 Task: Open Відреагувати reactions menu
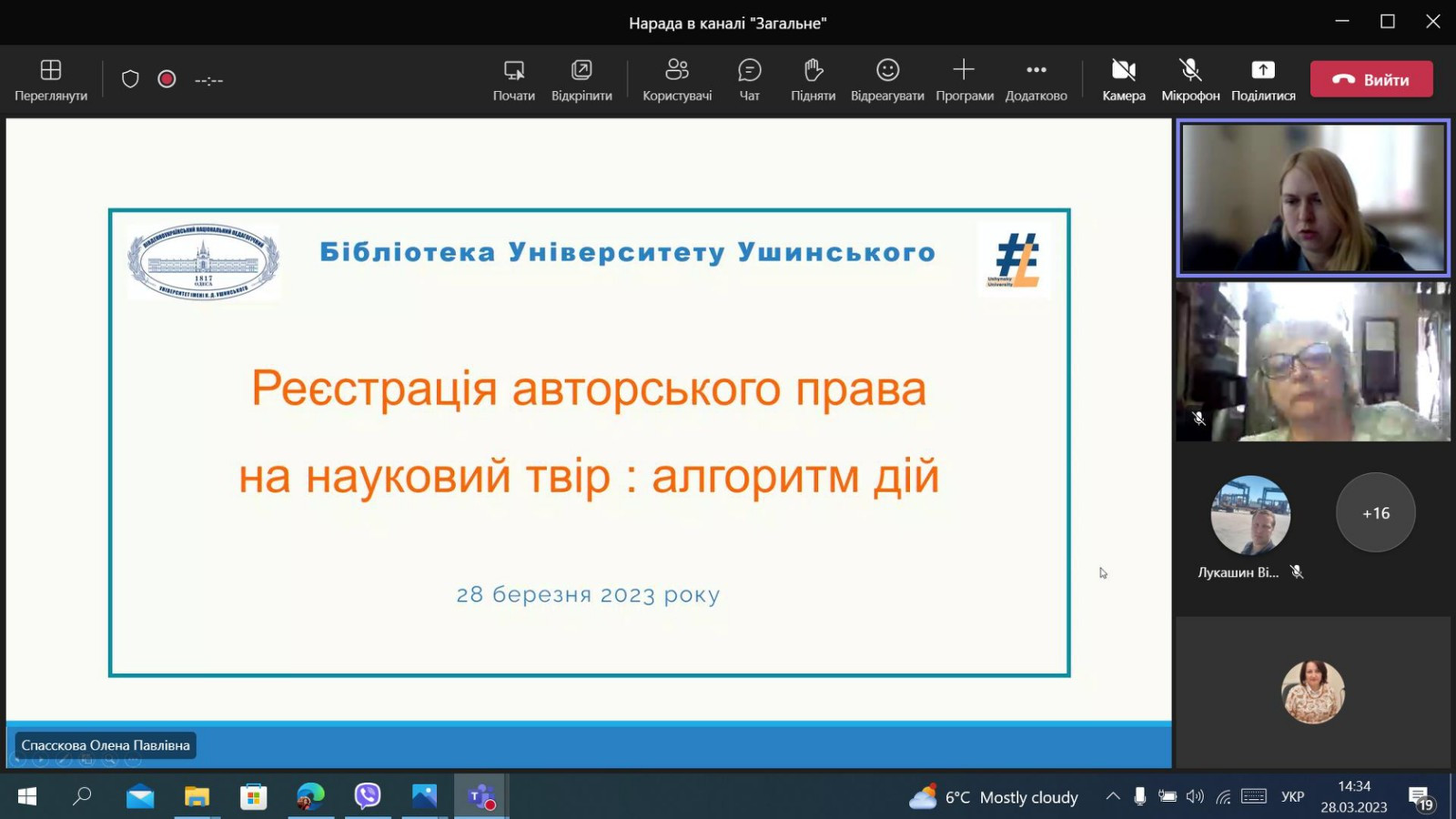[x=887, y=80]
